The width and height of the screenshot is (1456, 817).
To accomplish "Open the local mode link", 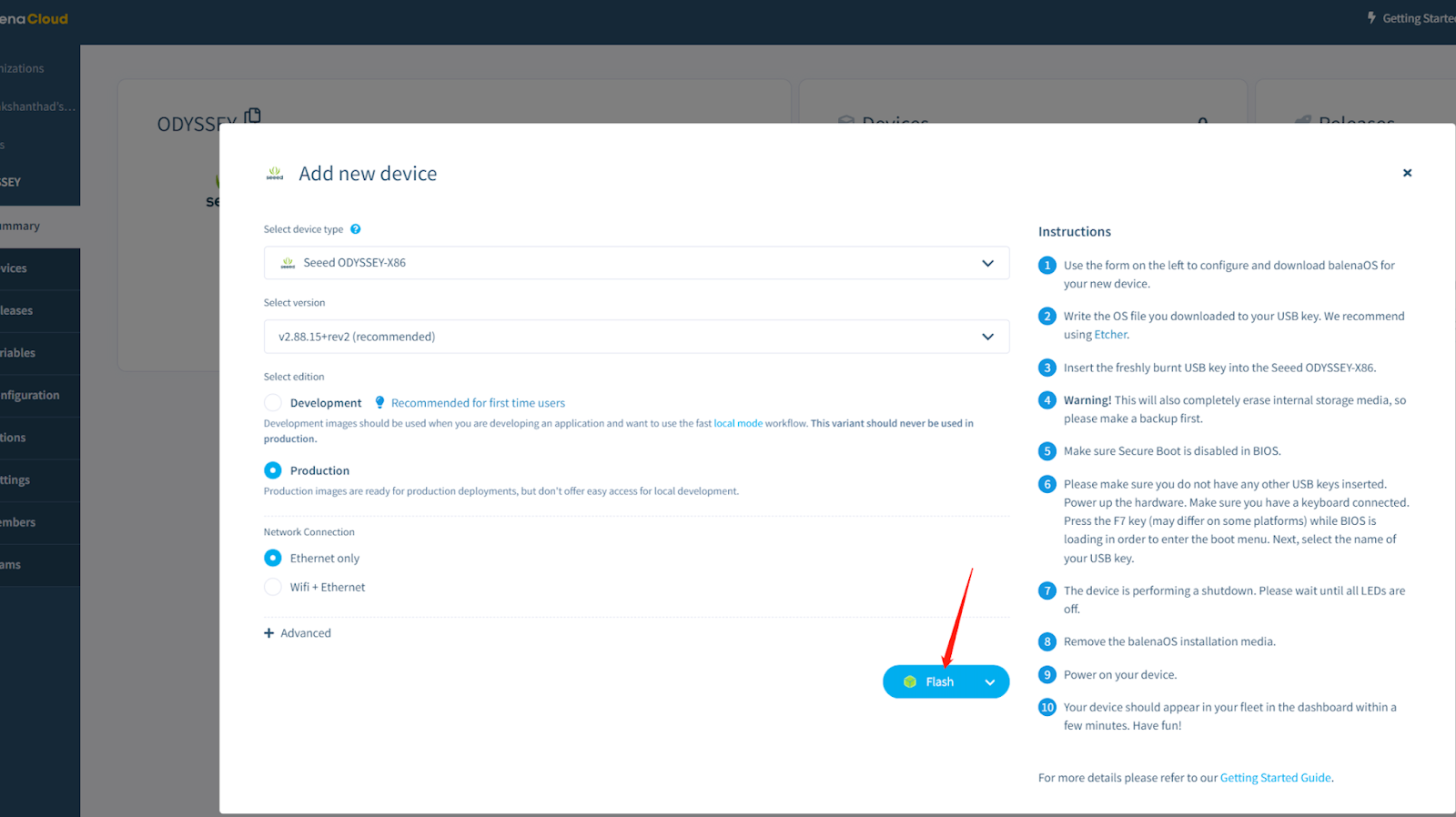I will click(x=738, y=423).
